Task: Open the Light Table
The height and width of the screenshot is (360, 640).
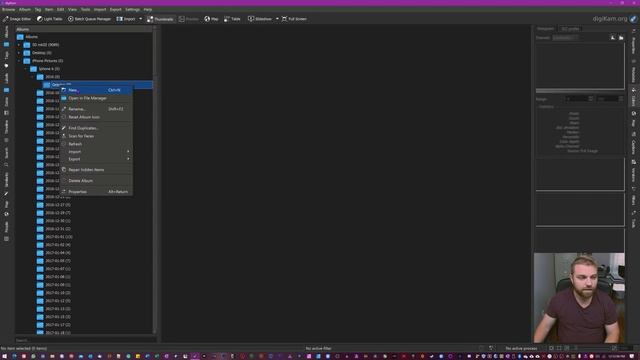Action: [x=50, y=19]
